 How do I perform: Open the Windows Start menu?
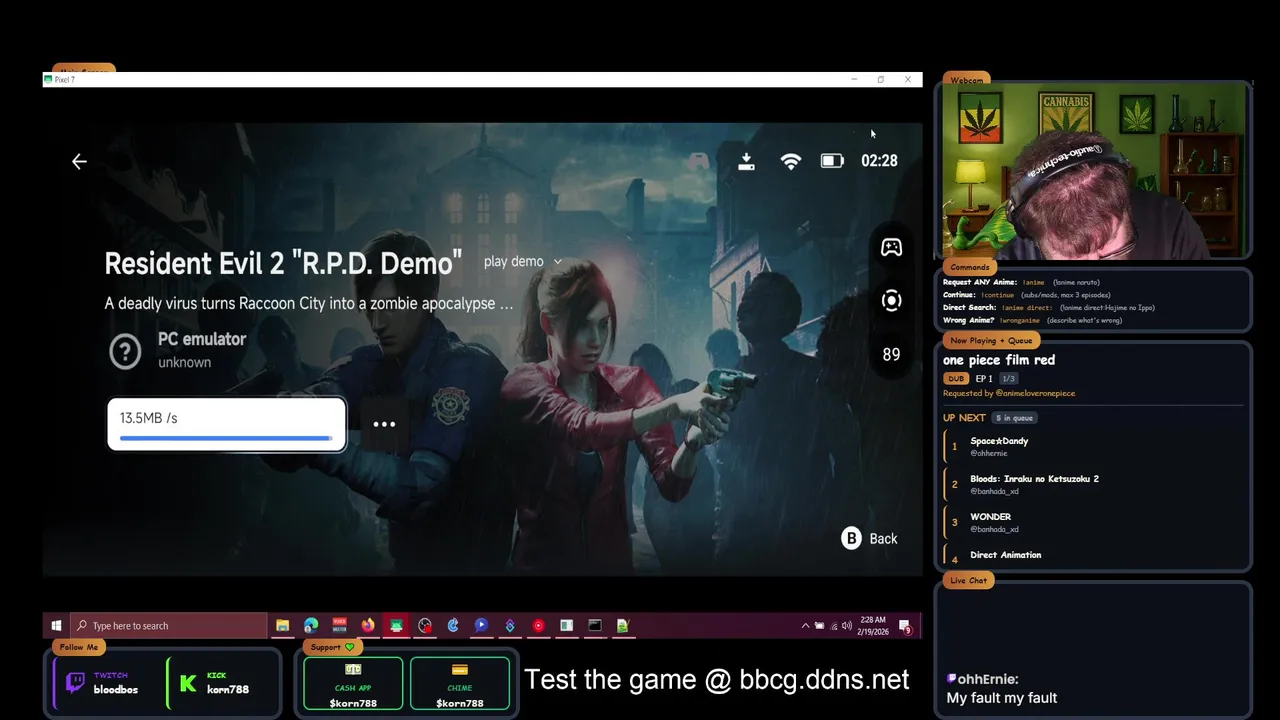click(x=56, y=626)
